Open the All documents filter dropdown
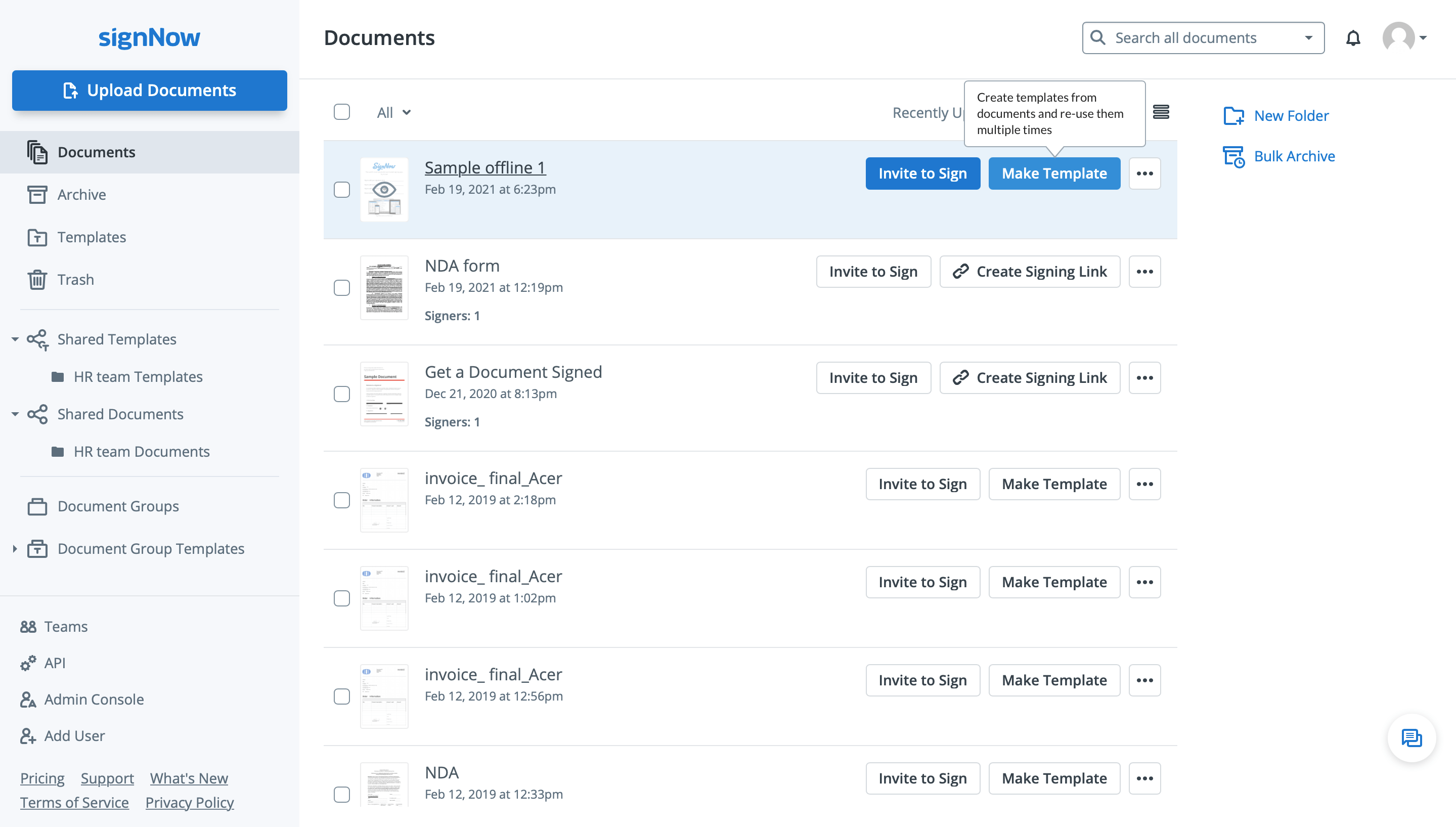Viewport: 1456px width, 827px height. [392, 112]
